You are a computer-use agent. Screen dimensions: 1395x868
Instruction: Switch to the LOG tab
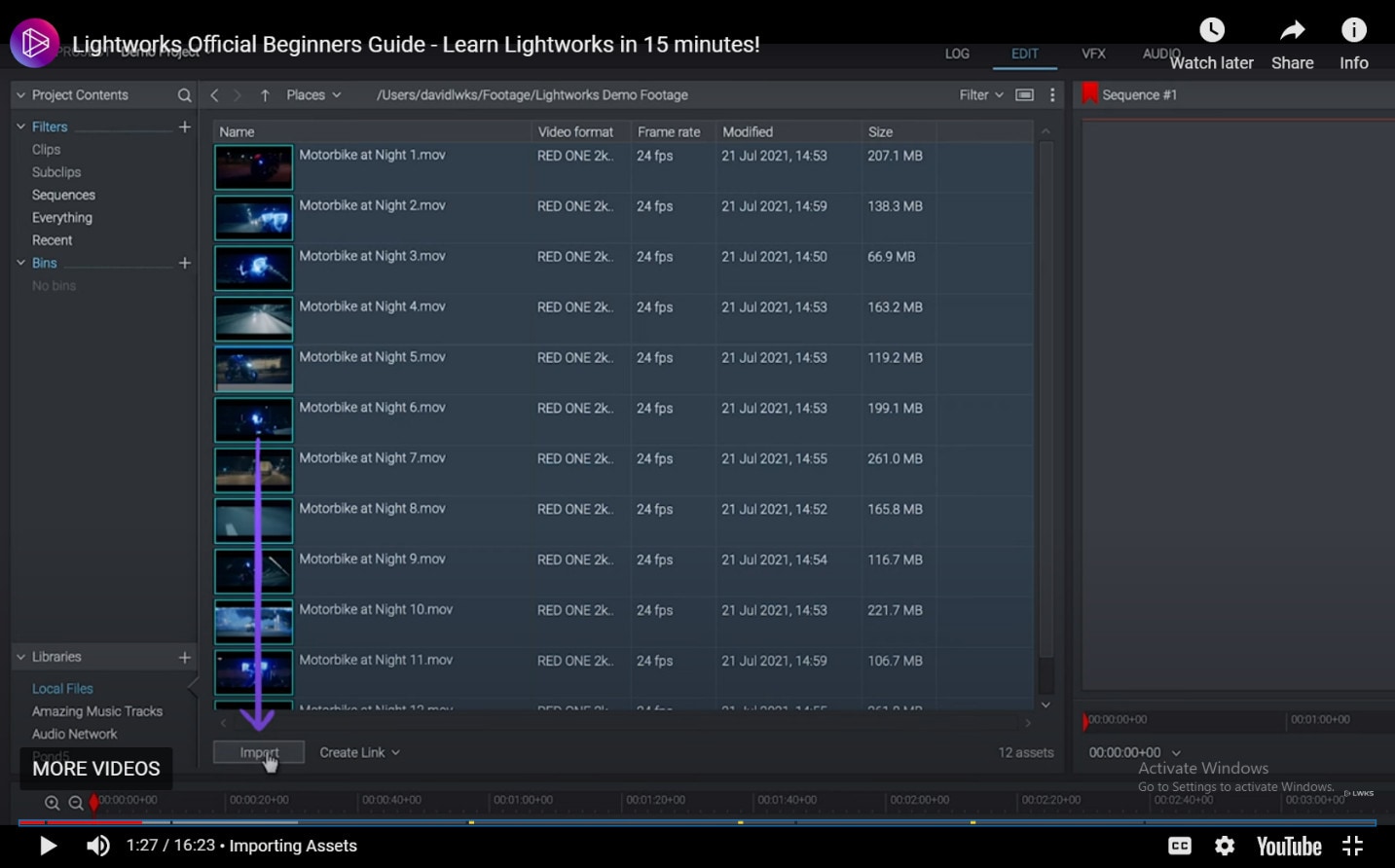coord(957,54)
